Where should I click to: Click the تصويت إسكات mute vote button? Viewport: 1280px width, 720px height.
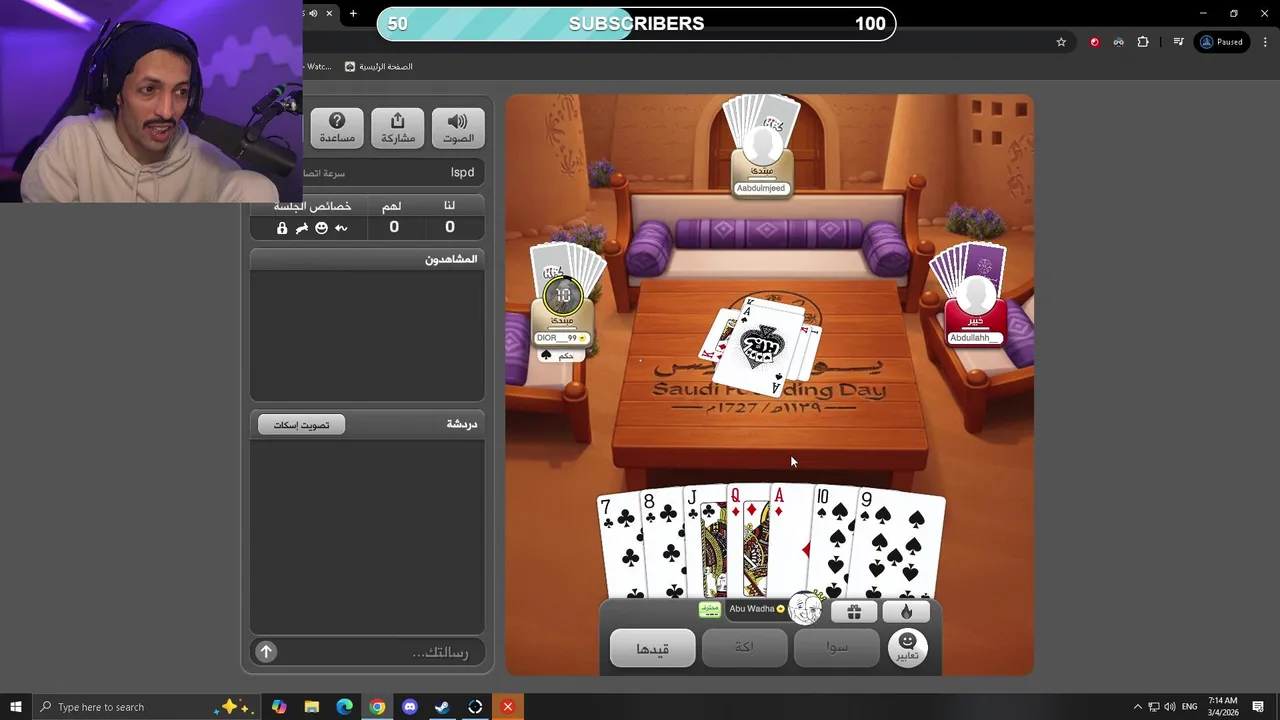pyautogui.click(x=301, y=425)
